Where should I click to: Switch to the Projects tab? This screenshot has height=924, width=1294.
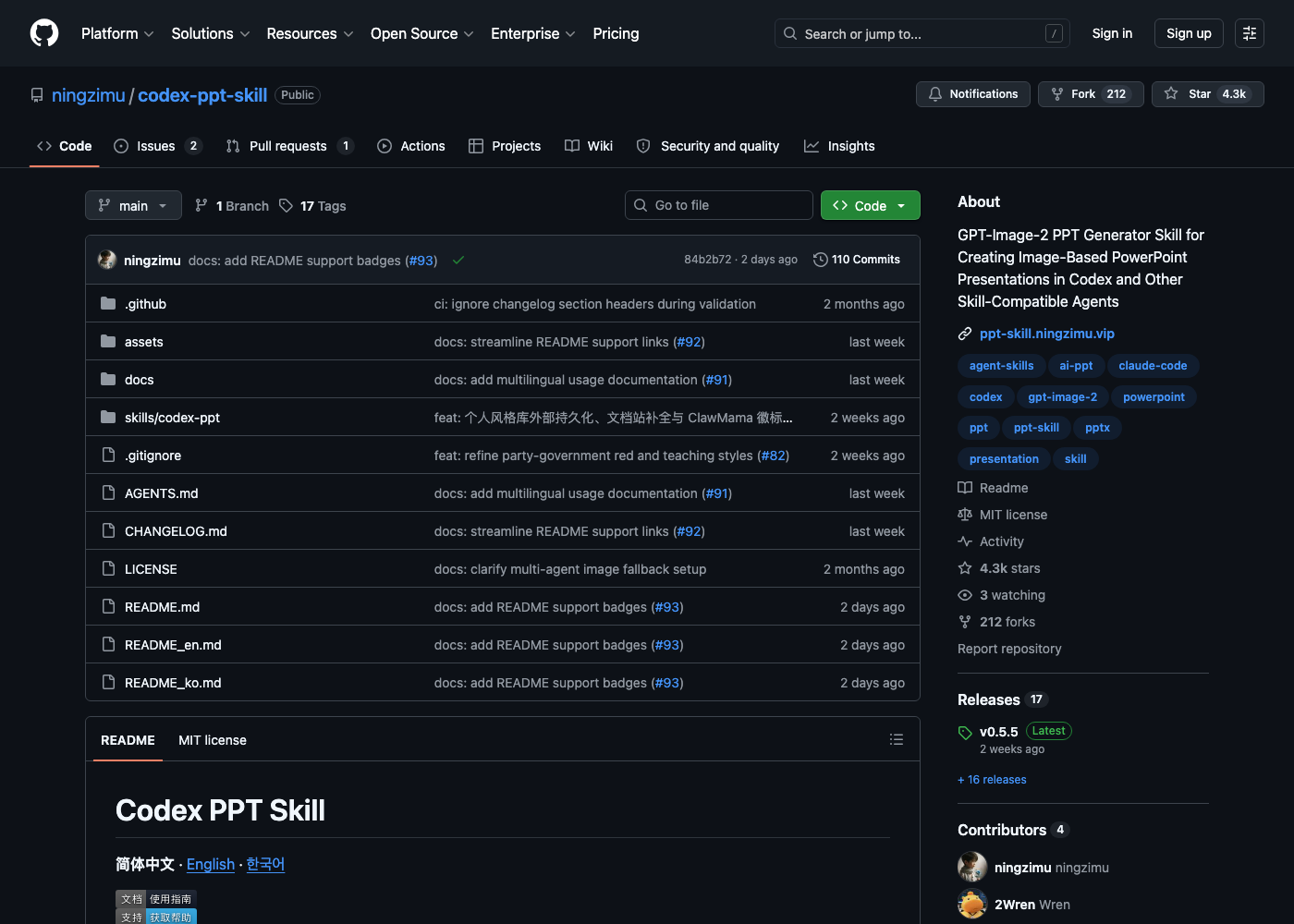[x=505, y=146]
